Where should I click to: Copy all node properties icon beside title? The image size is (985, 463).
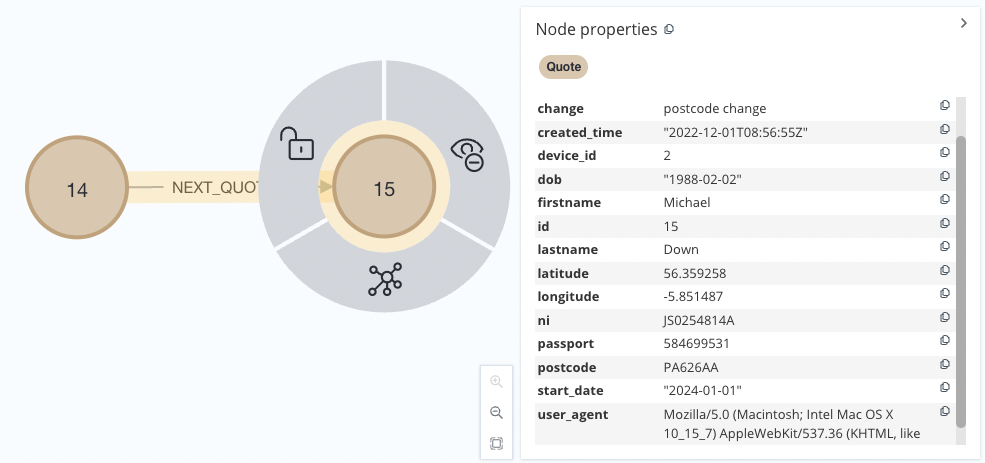pyautogui.click(x=669, y=30)
